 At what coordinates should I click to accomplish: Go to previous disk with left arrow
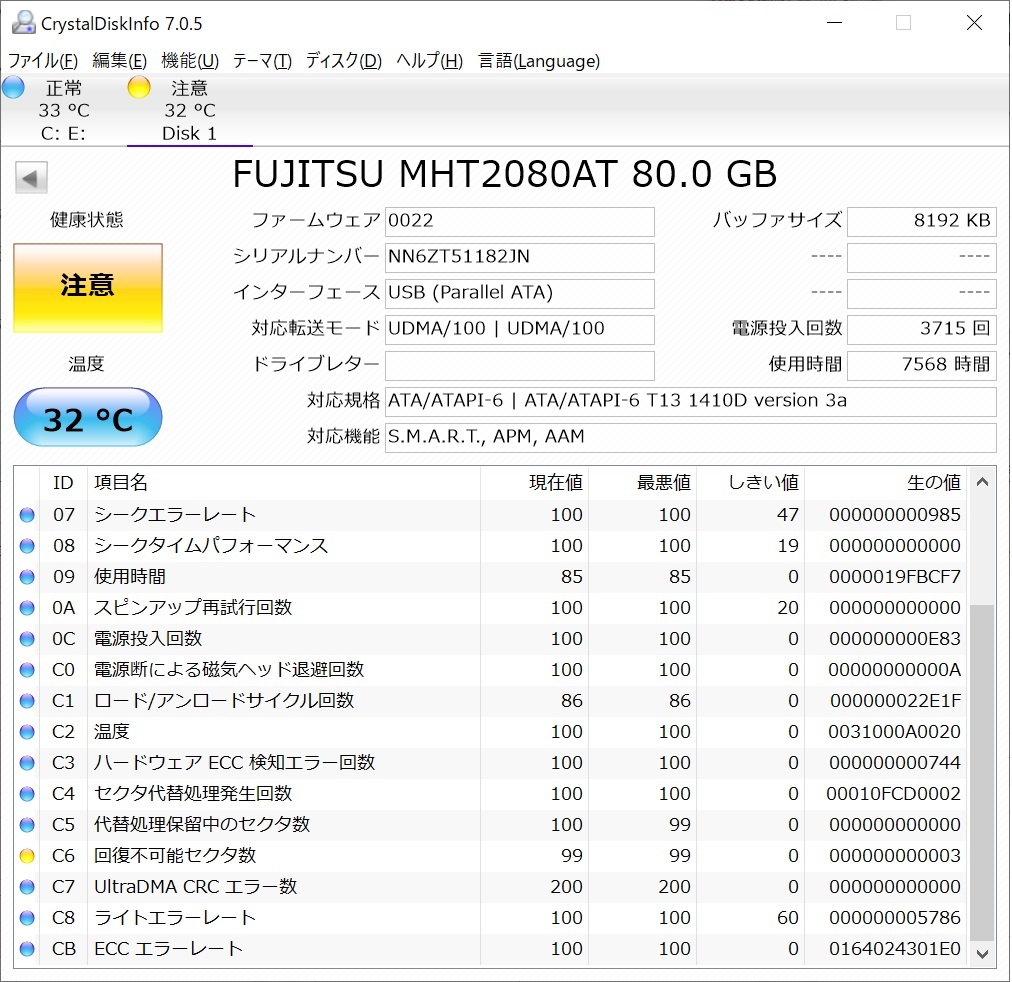(31, 177)
